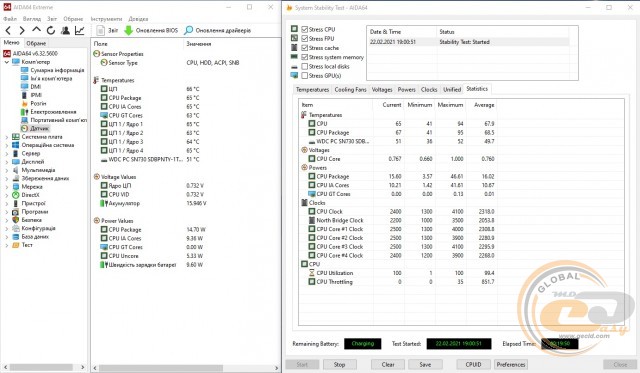Toggle the Stress cache checkbox
Screen dimensions: 640x373
click(x=304, y=48)
